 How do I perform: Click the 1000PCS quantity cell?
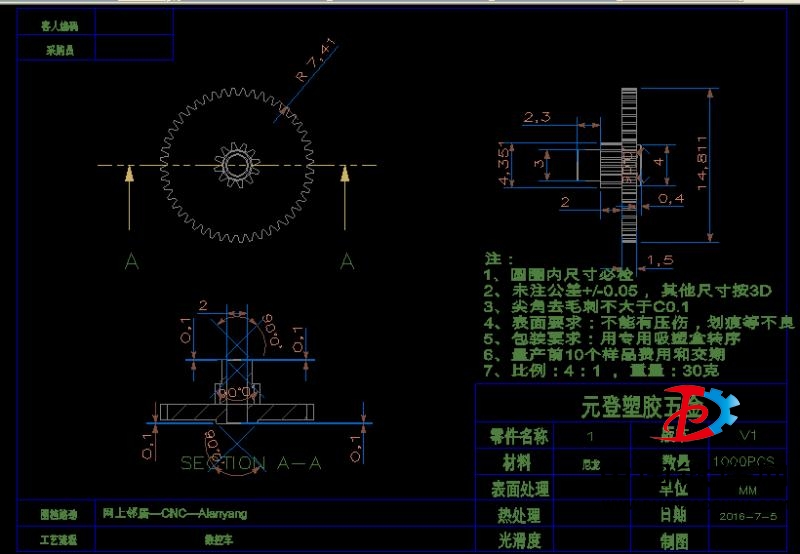click(x=744, y=463)
